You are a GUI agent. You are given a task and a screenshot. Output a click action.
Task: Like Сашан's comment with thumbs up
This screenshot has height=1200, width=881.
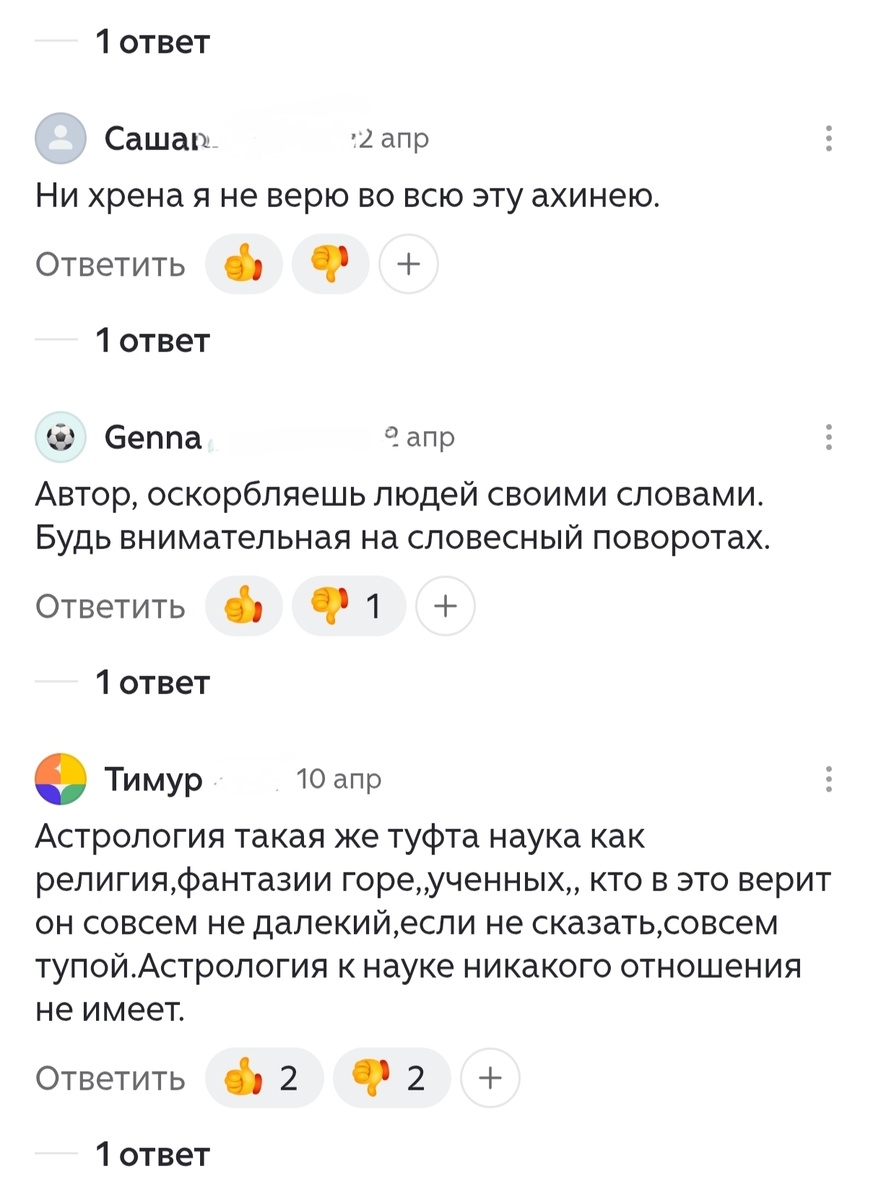pyautogui.click(x=243, y=264)
